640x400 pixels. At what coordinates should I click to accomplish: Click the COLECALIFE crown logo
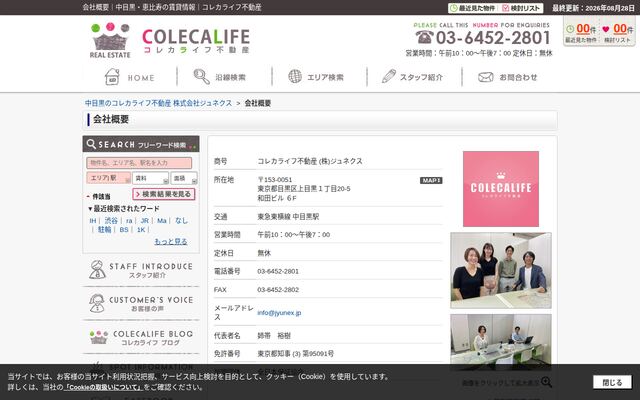110,40
